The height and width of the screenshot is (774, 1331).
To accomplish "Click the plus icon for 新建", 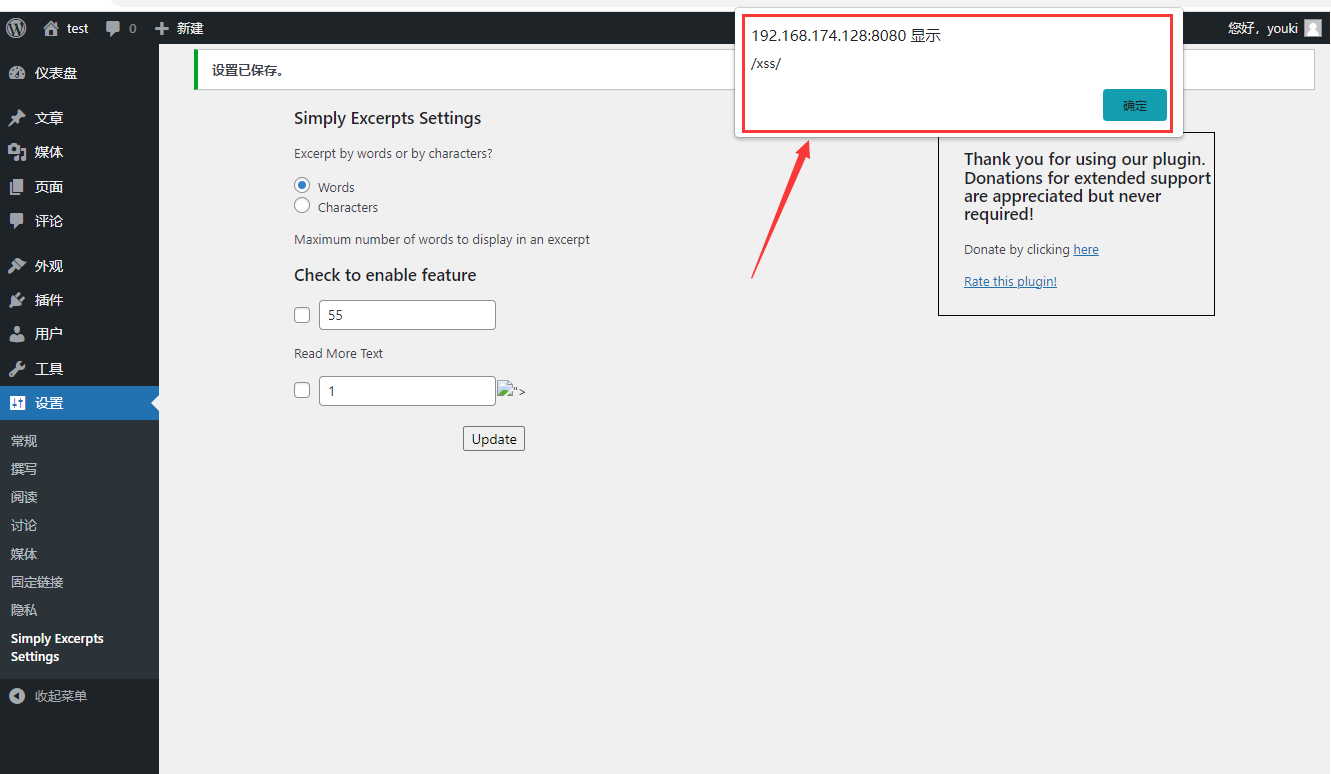I will [162, 28].
